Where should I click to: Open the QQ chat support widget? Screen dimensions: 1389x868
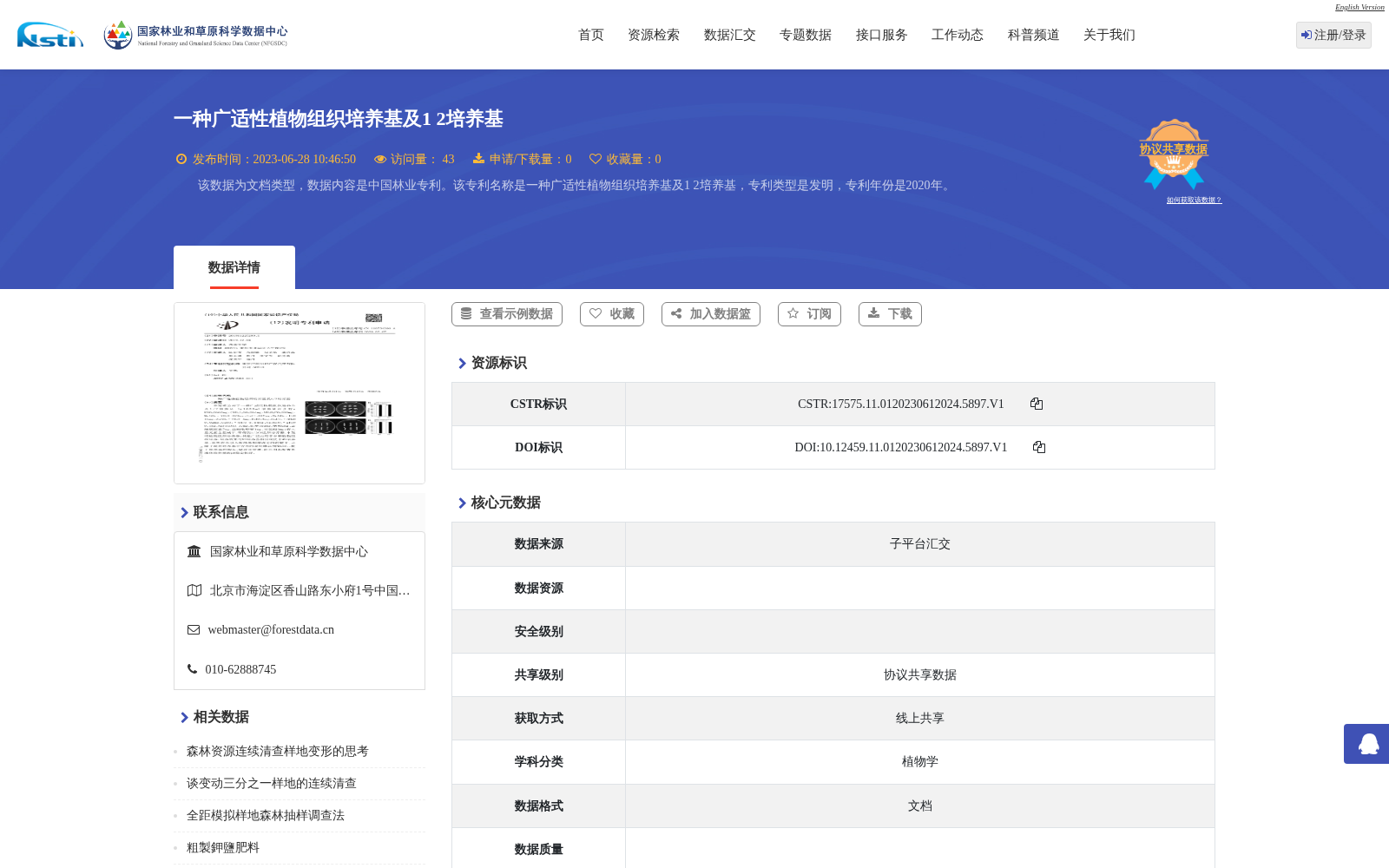(x=1366, y=744)
